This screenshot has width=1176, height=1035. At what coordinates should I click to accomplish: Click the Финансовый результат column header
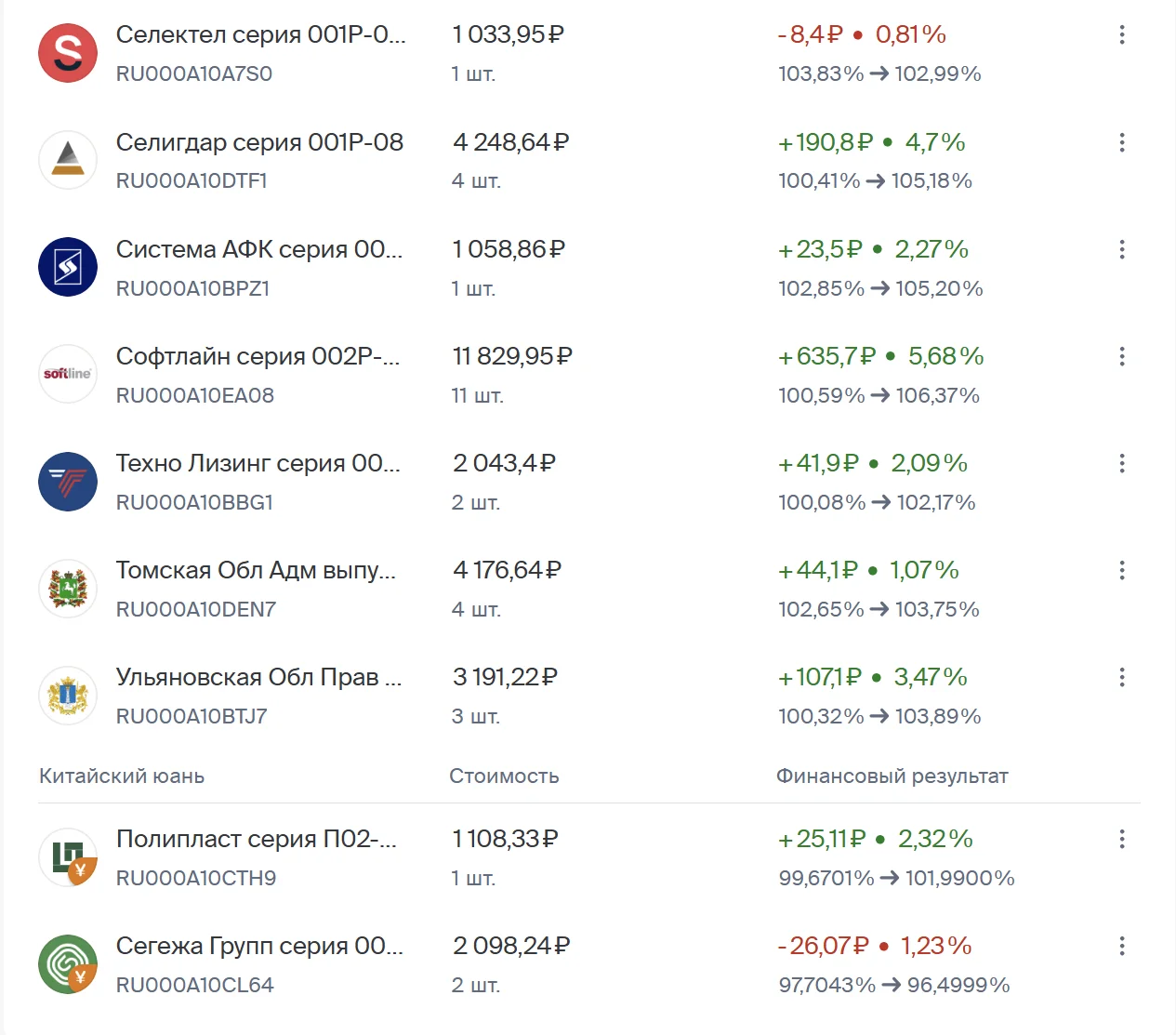click(892, 776)
